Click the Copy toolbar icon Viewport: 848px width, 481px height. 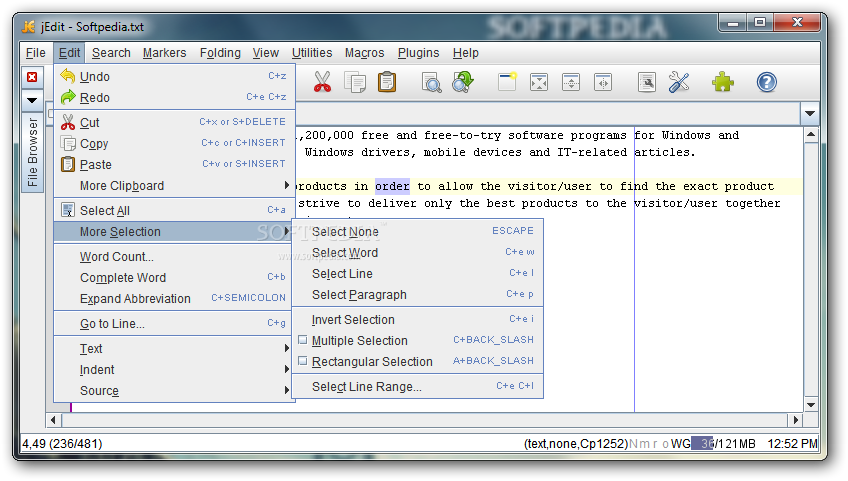(x=355, y=82)
